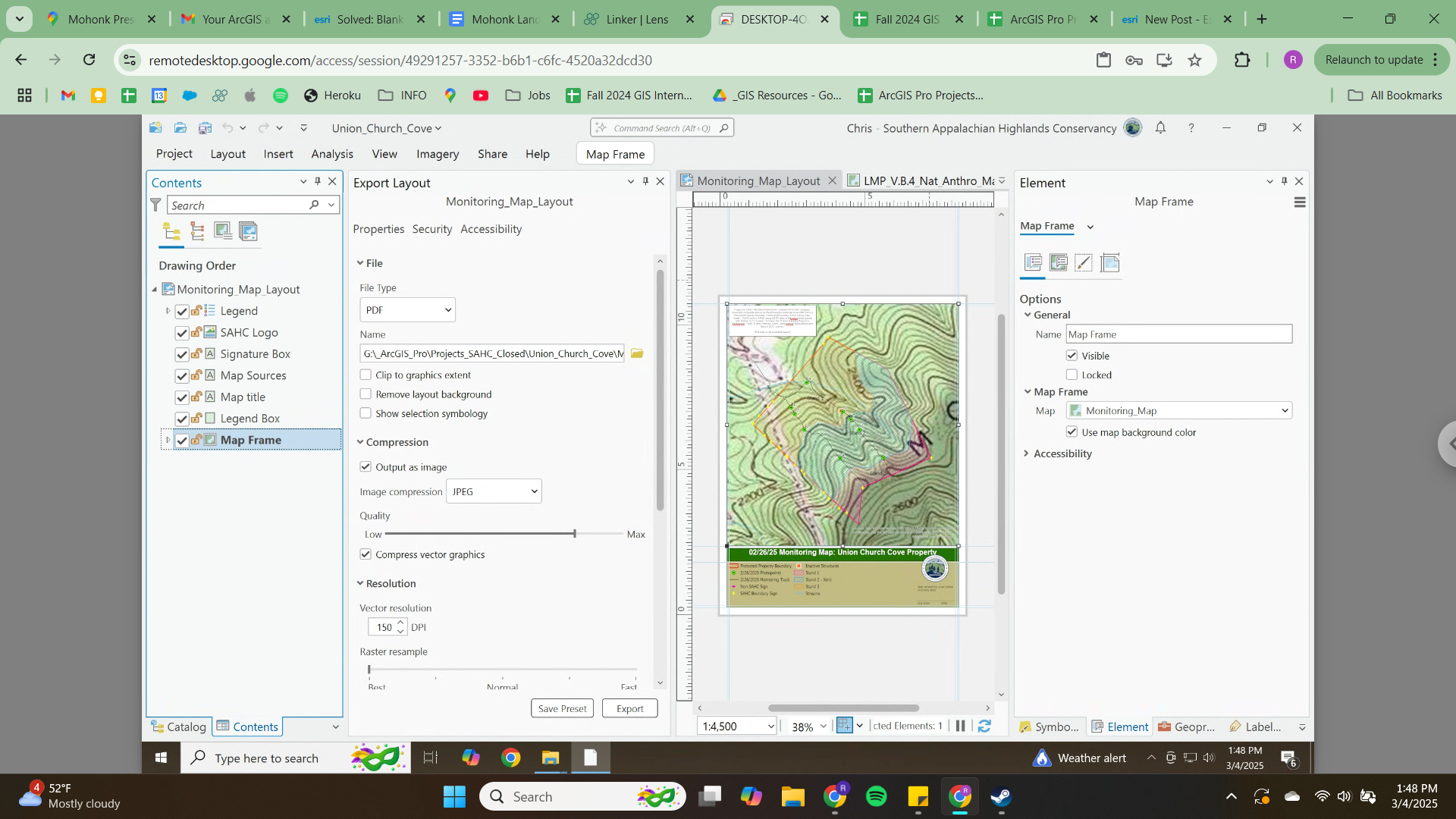Open Element Options tab icon
The image size is (1456, 819).
(x=1033, y=263)
